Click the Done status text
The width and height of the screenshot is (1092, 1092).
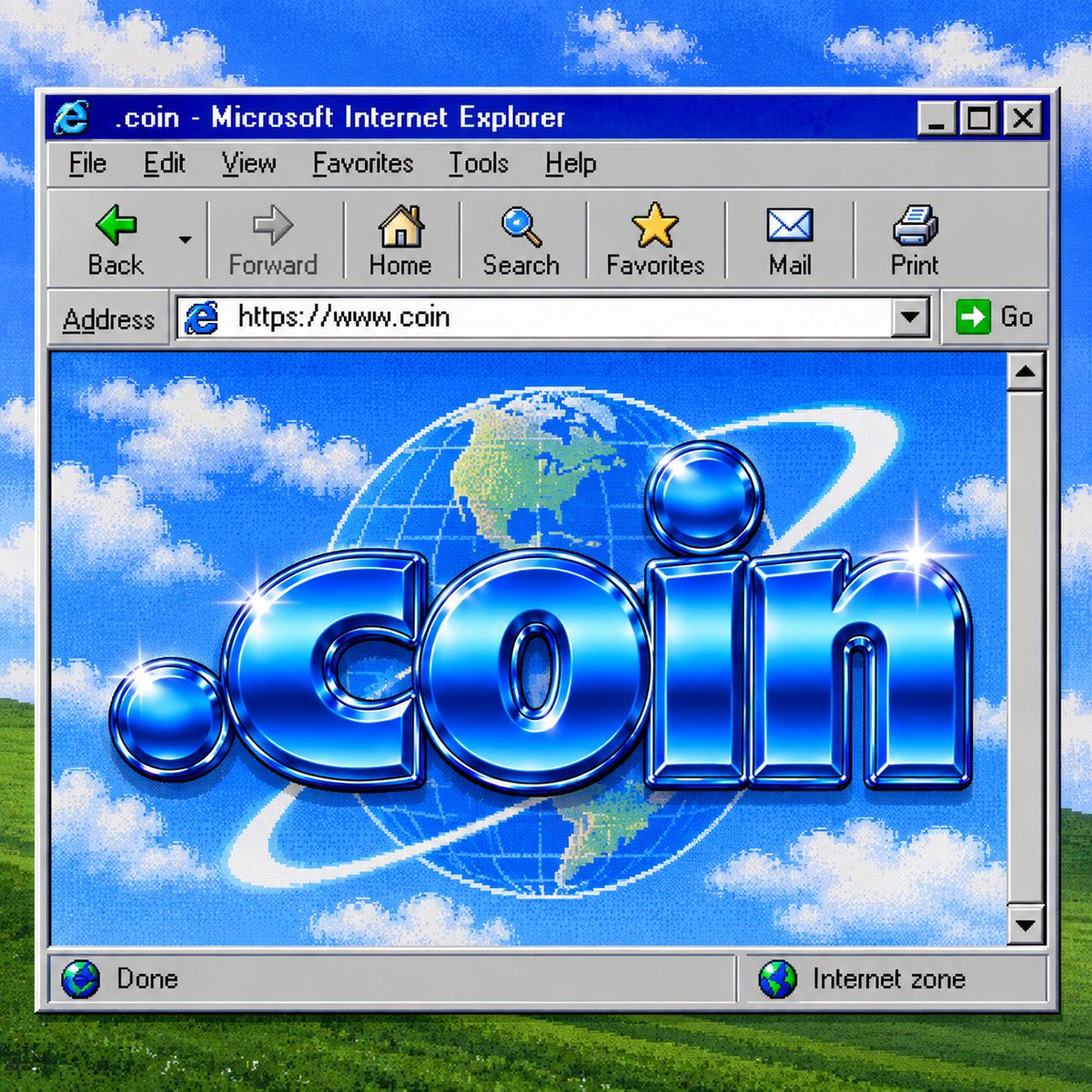click(x=147, y=979)
